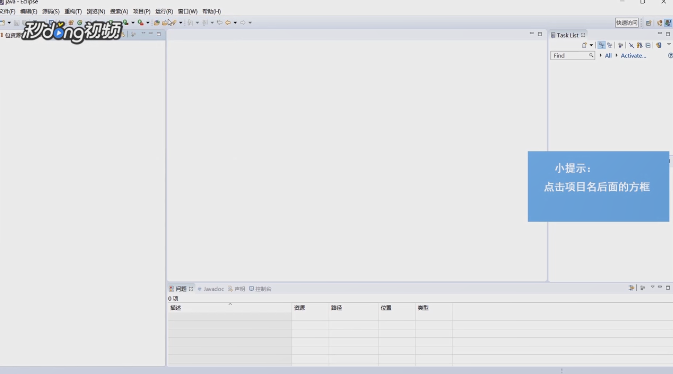The width and height of the screenshot is (673, 374).
Task: Click the Task List Show Tasks UI Legend icon
Action: click(659, 45)
